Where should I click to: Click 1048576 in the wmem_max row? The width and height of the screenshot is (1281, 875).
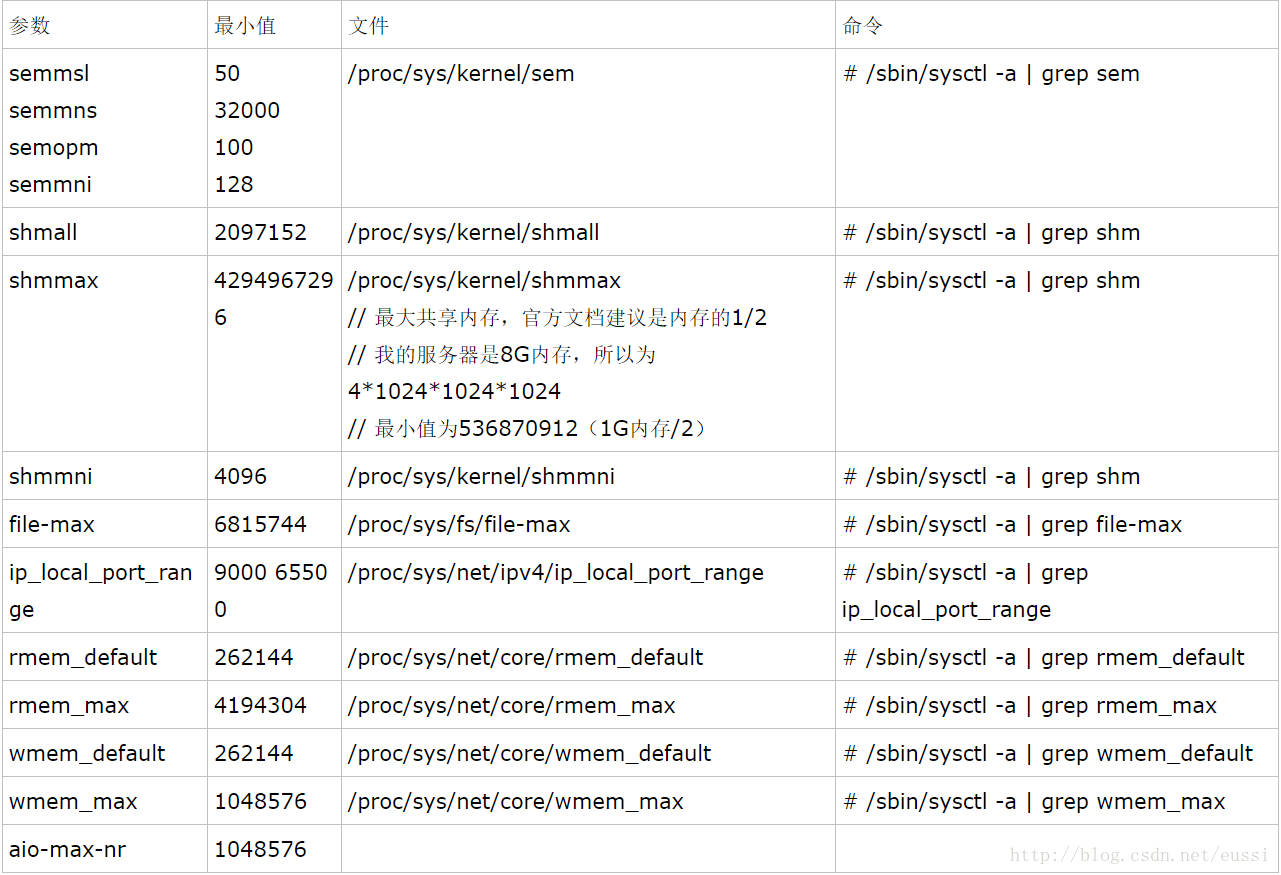tap(260, 801)
